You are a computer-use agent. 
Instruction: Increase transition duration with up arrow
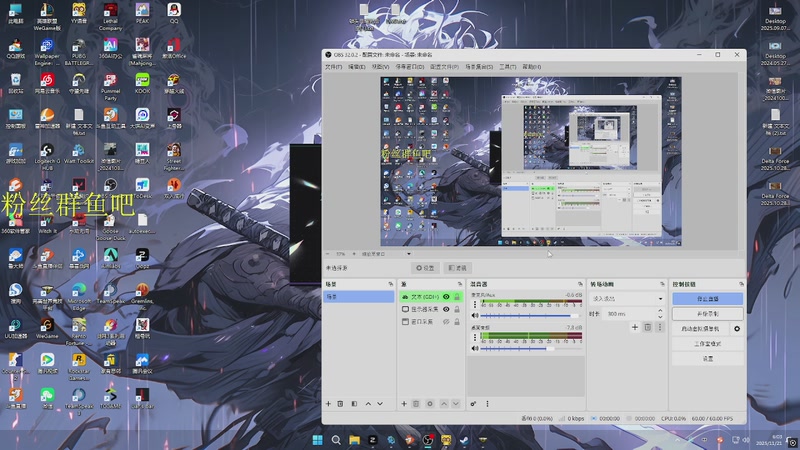click(660, 311)
